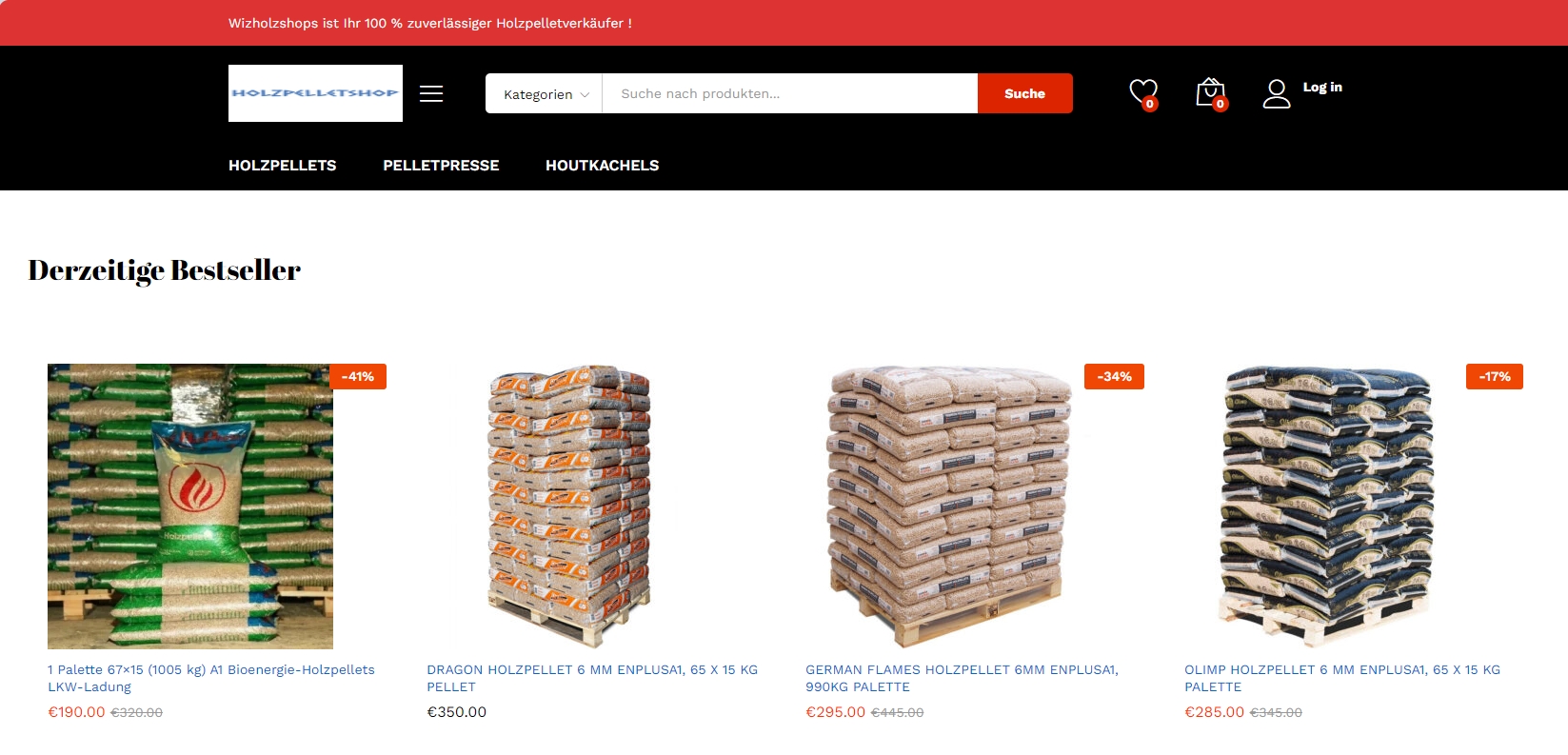Select the Olimp black bags pallet image

pos(1327,507)
